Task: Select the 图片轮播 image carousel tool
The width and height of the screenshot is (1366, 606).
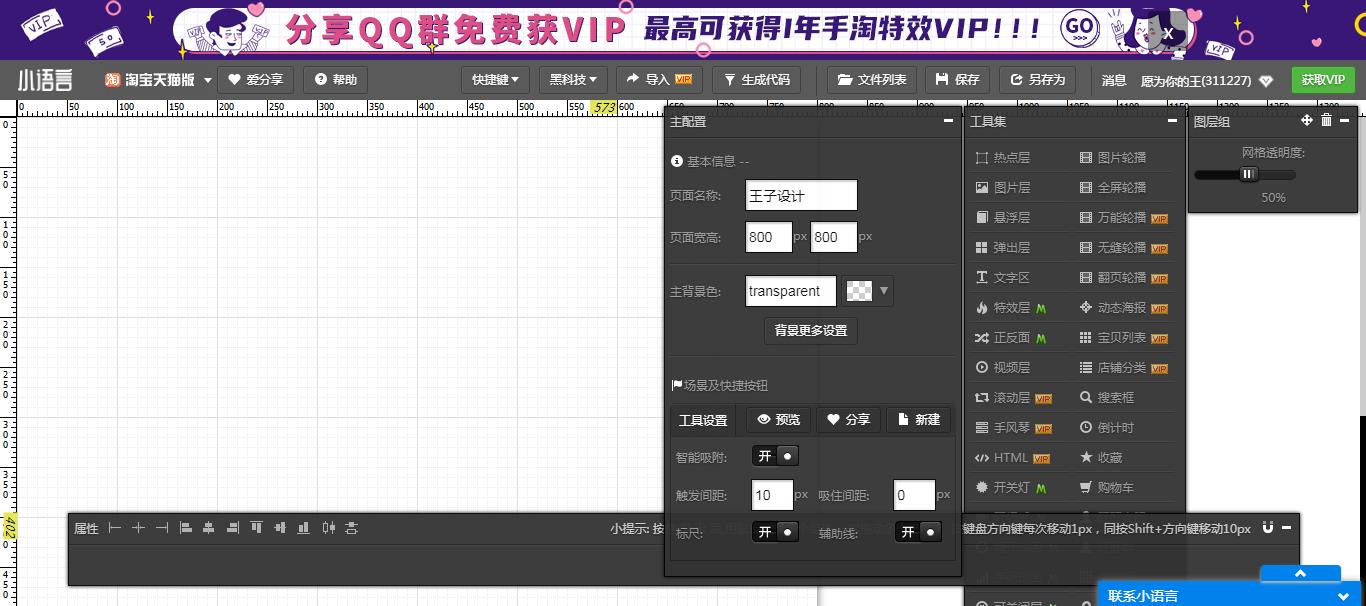Action: [1113, 157]
